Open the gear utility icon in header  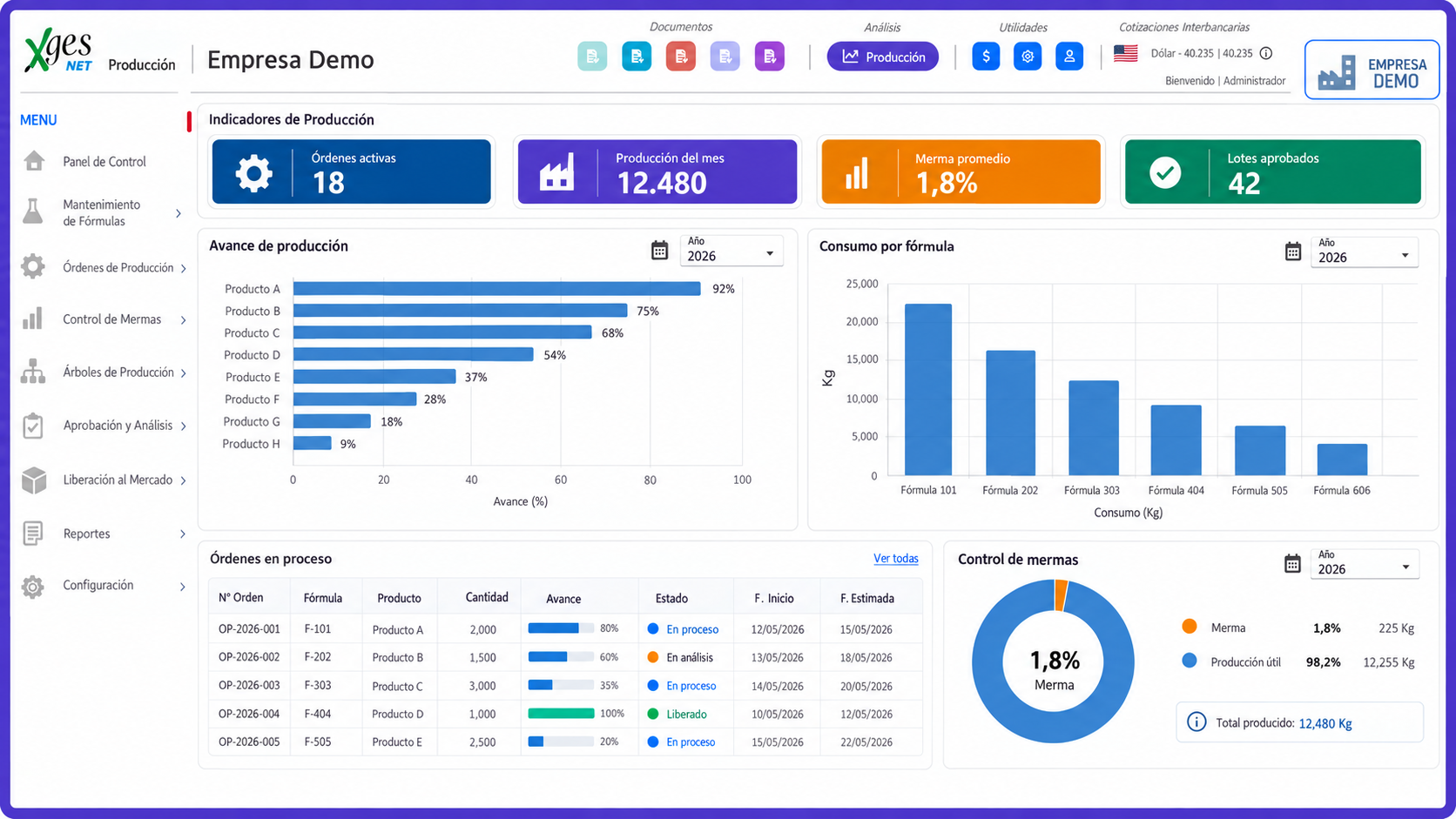tap(1028, 57)
